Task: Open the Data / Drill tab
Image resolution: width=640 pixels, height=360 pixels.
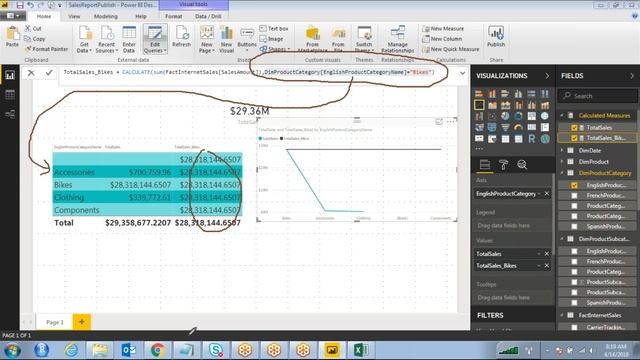Action: [208, 16]
